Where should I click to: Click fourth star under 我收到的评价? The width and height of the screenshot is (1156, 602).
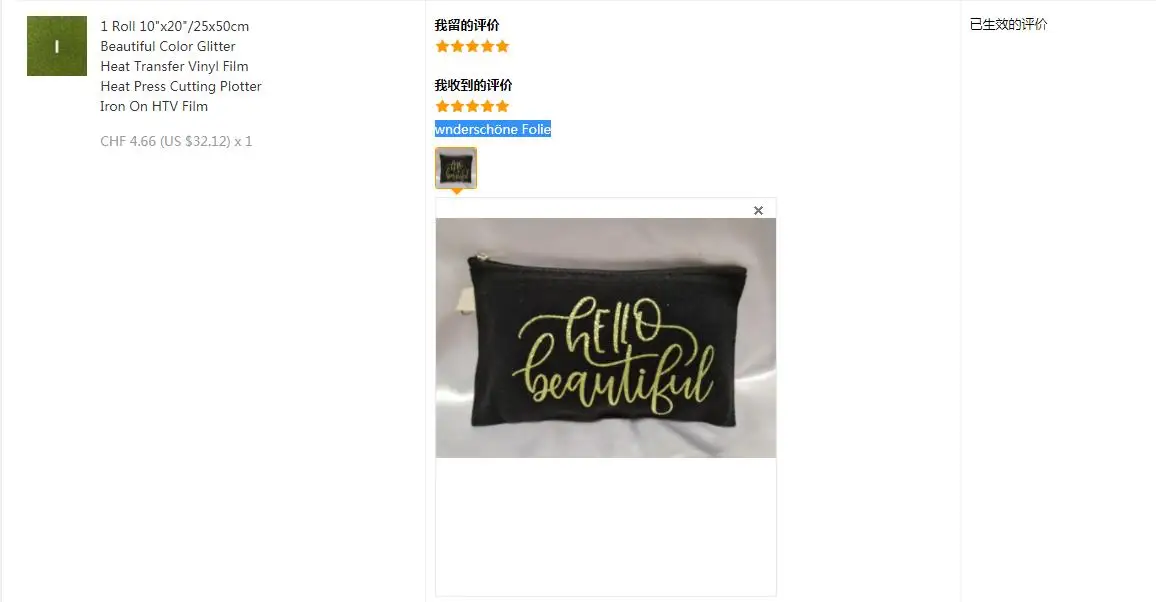(487, 106)
